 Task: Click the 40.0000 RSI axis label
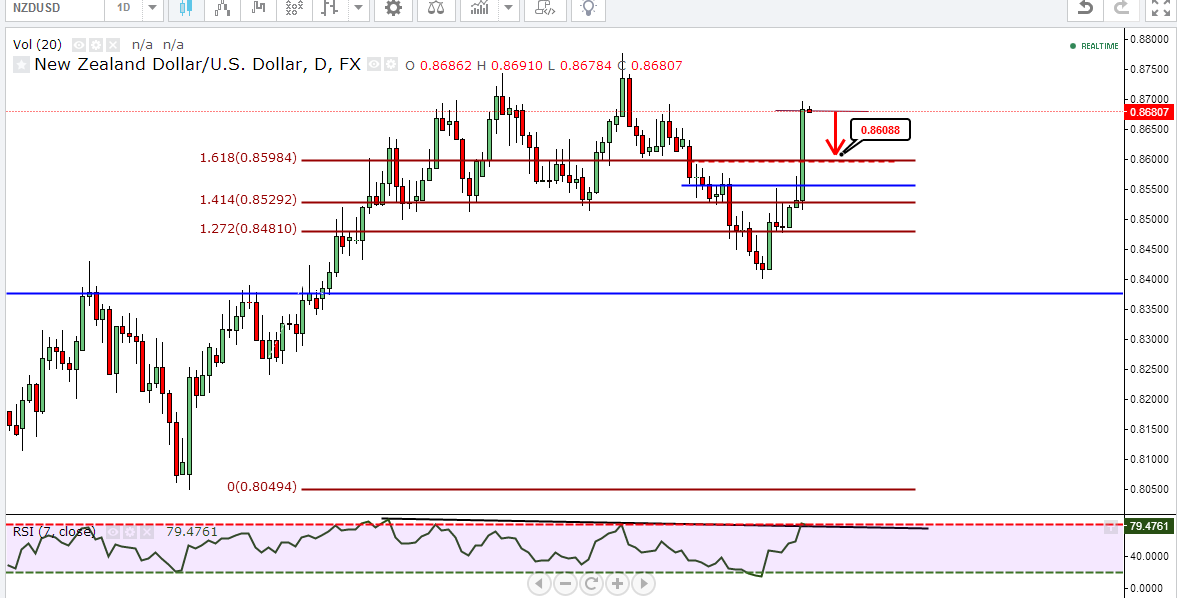click(x=1150, y=556)
